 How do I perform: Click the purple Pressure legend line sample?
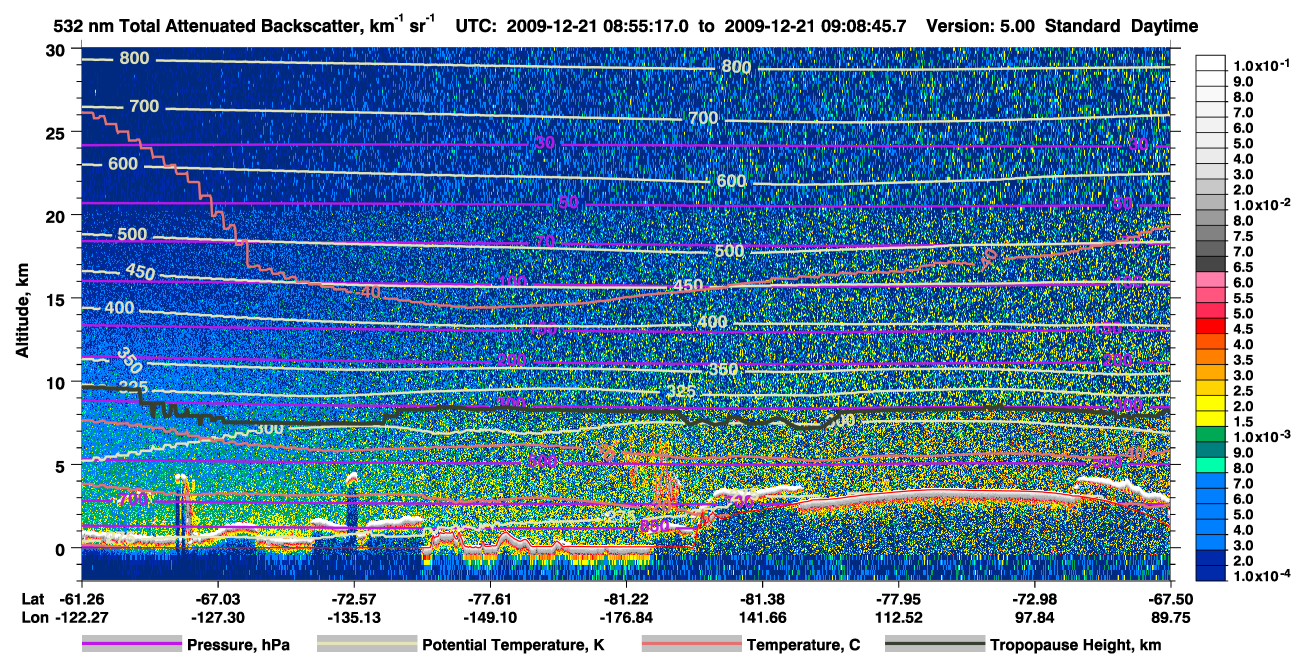pos(131,645)
